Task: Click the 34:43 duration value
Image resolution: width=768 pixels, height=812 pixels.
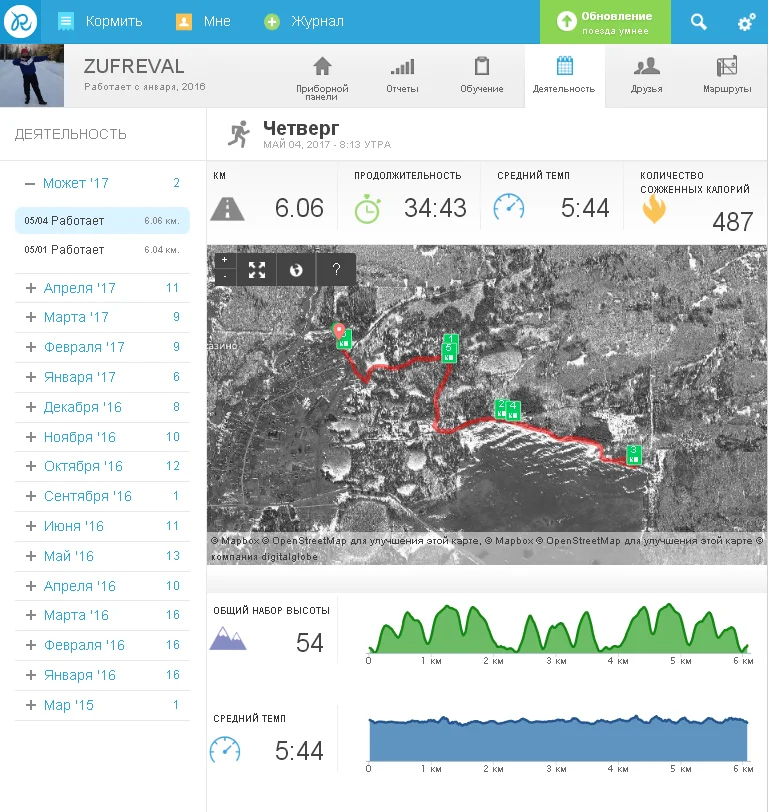Action: [436, 208]
